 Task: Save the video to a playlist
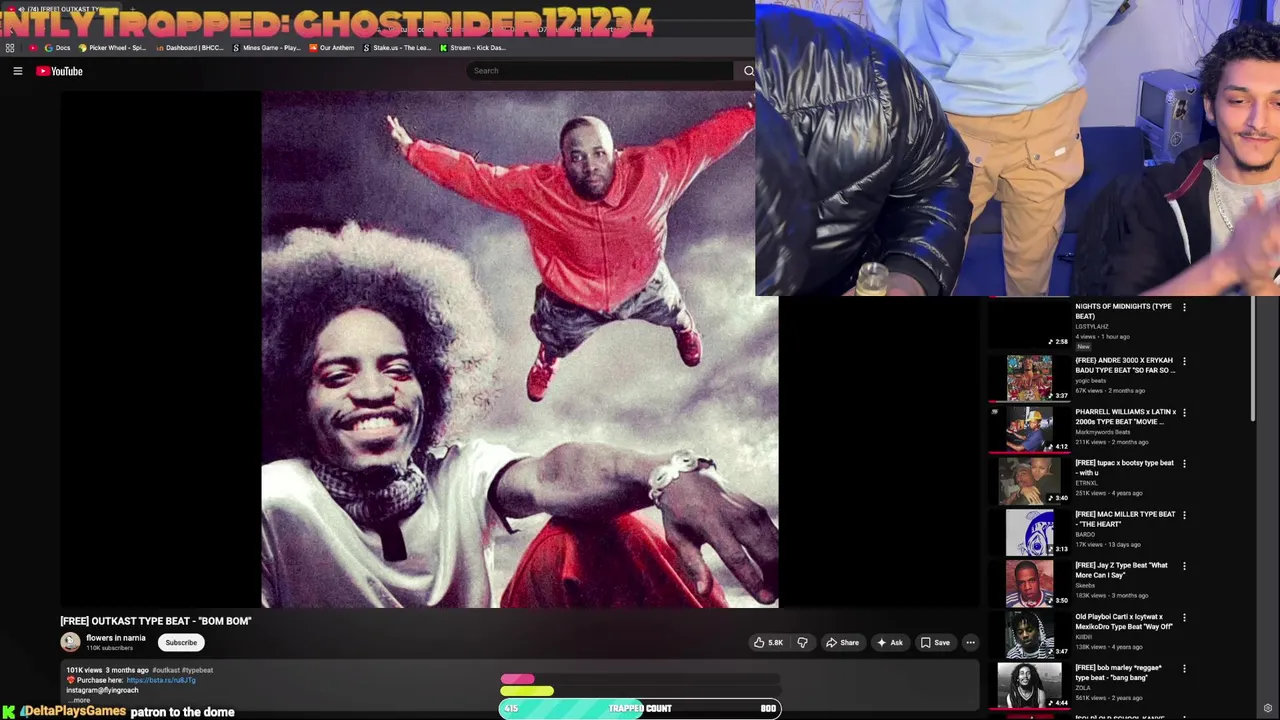[x=935, y=643]
